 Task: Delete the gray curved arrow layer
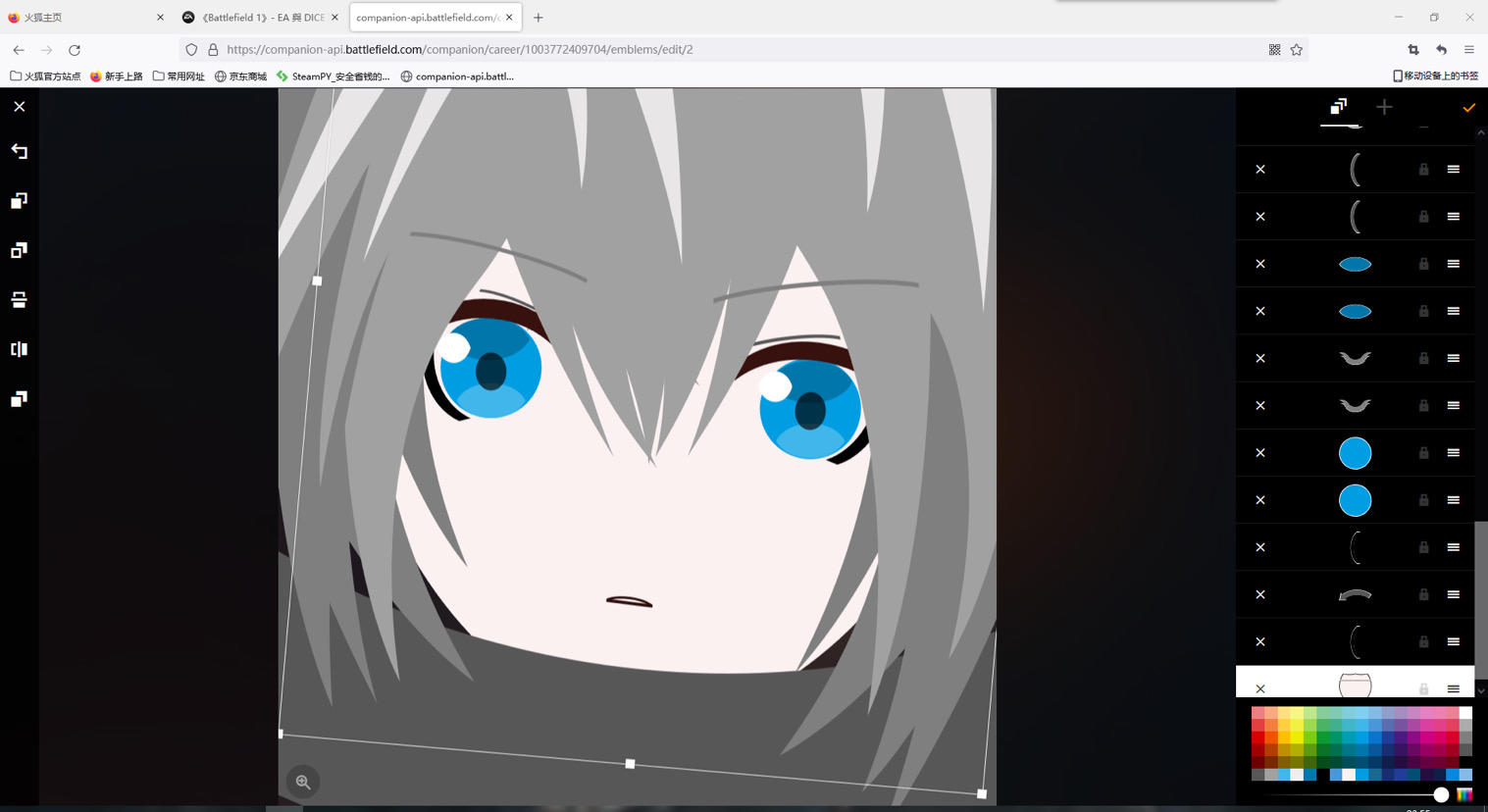(1260, 594)
